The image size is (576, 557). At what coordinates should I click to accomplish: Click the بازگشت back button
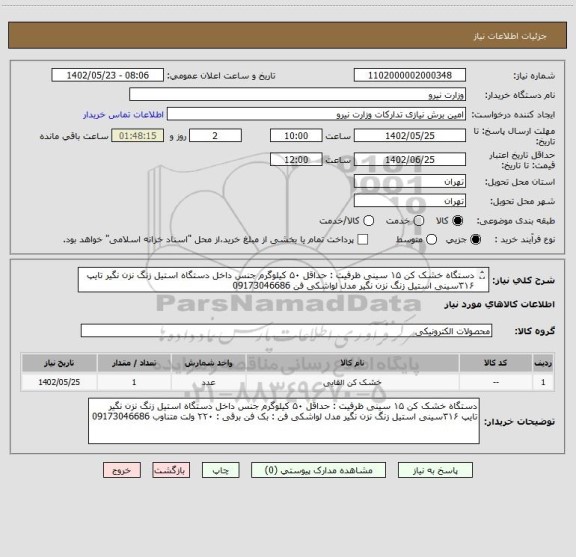[171, 470]
